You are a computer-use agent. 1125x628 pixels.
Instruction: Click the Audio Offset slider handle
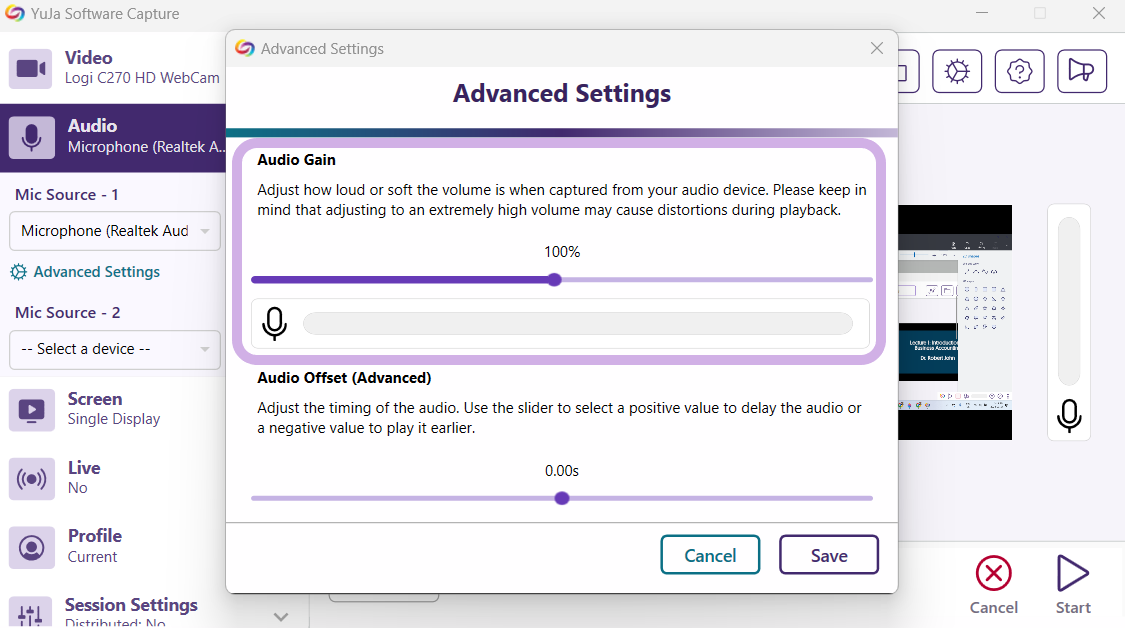[x=562, y=498]
